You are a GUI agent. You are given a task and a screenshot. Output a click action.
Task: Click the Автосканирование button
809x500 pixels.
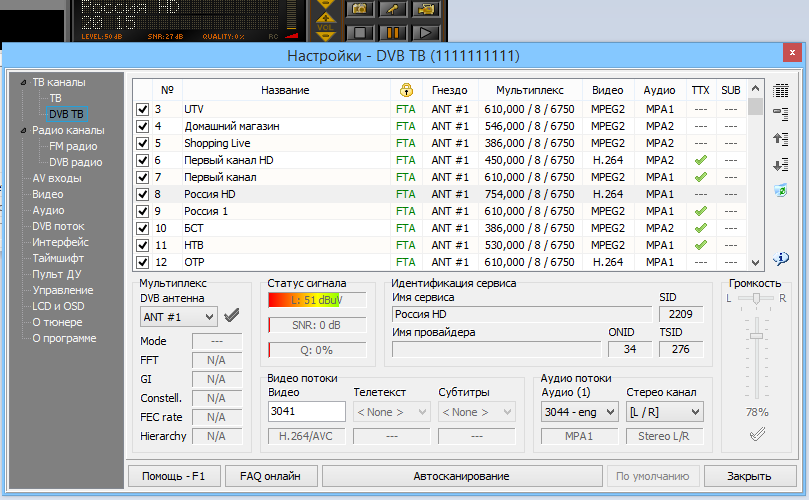pos(462,476)
